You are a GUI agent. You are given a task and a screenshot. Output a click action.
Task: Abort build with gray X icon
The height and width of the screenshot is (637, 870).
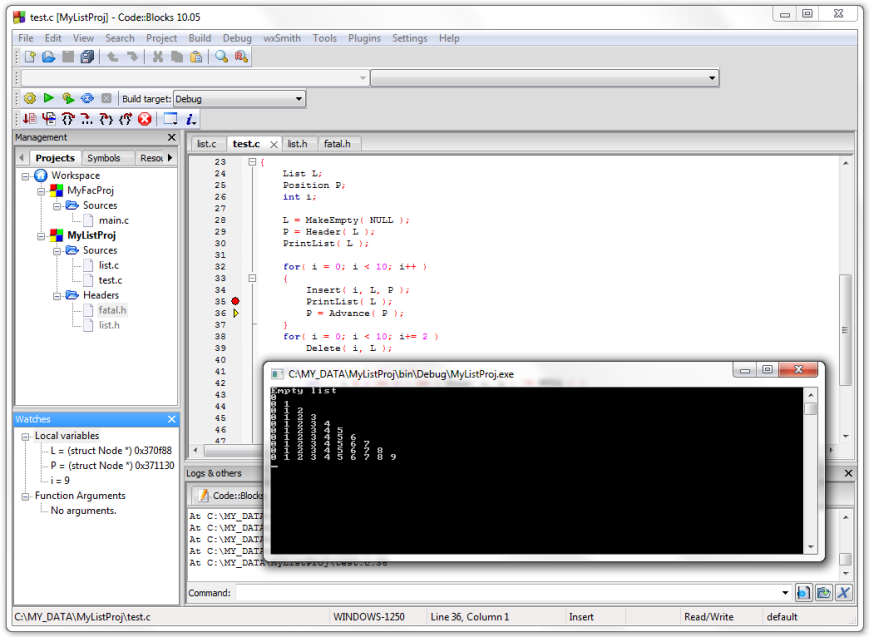click(x=107, y=98)
